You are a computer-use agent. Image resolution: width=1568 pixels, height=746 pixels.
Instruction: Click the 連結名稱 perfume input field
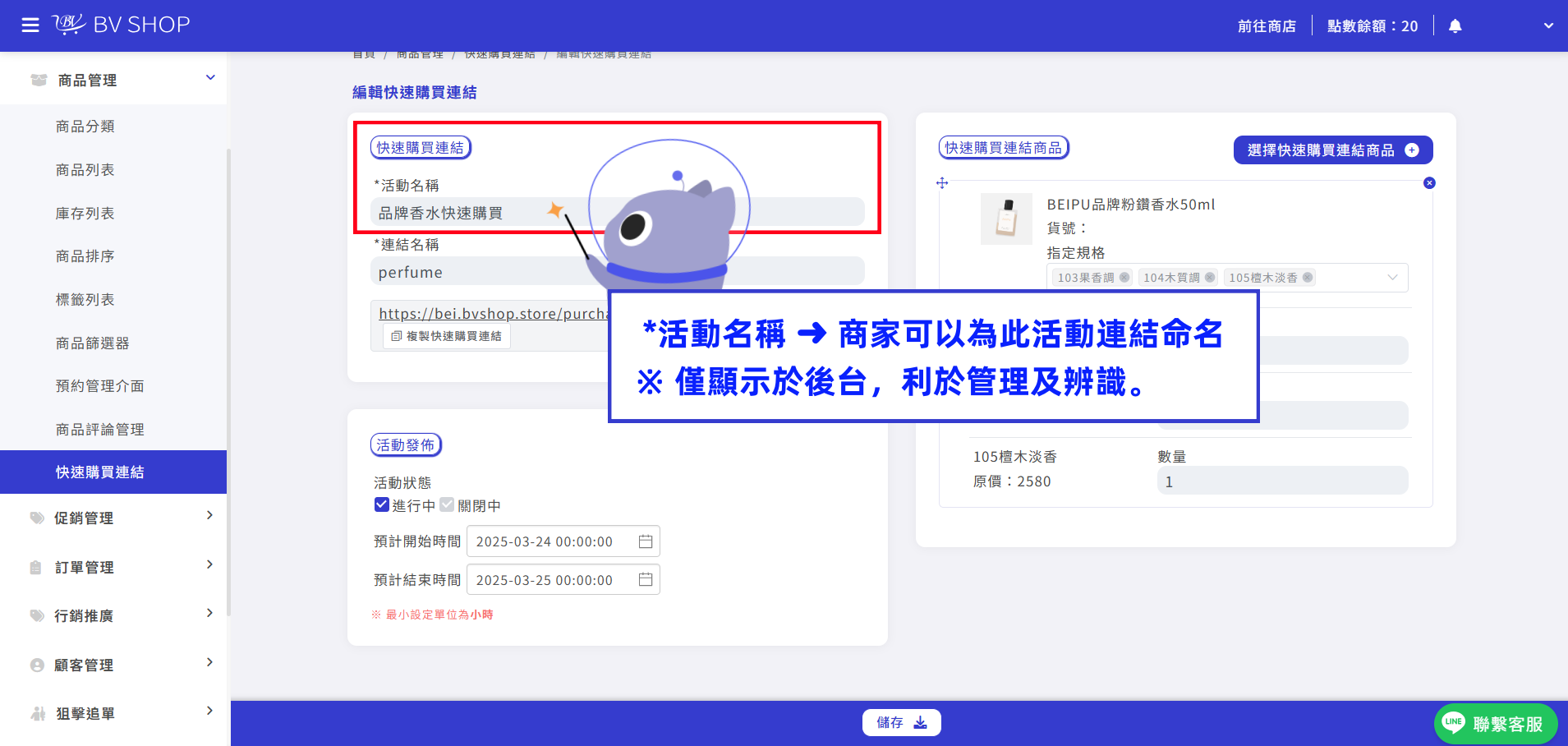point(618,271)
